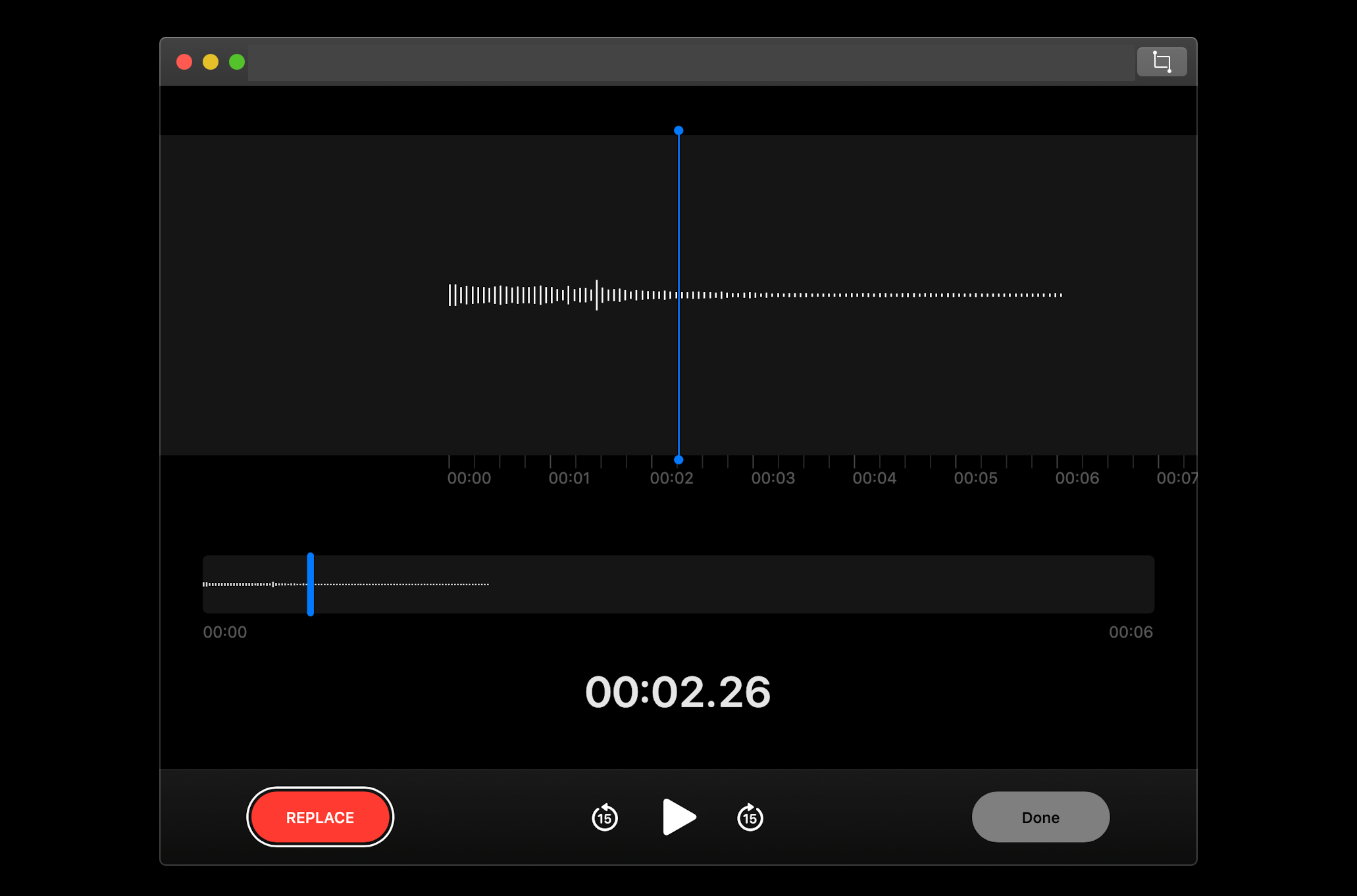This screenshot has width=1357, height=896.
Task: Click the elapsed time readout 00:02.26
Action: 678,691
